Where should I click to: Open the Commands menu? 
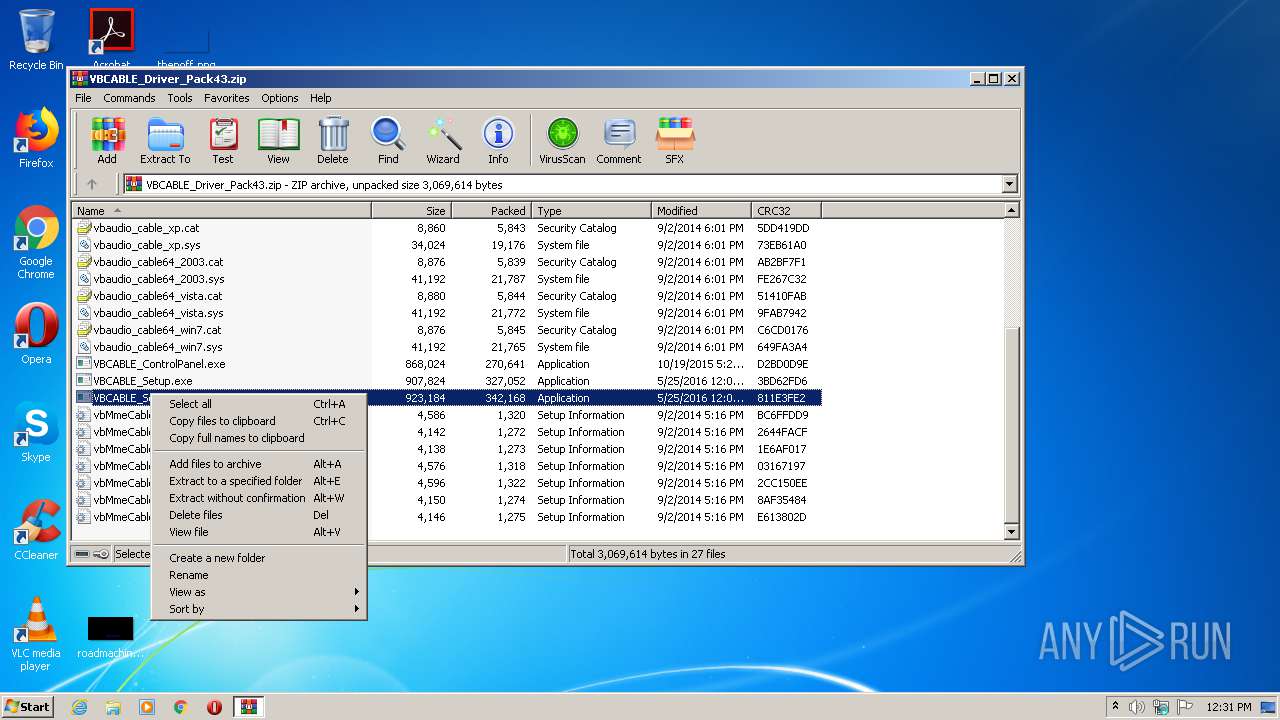click(129, 98)
